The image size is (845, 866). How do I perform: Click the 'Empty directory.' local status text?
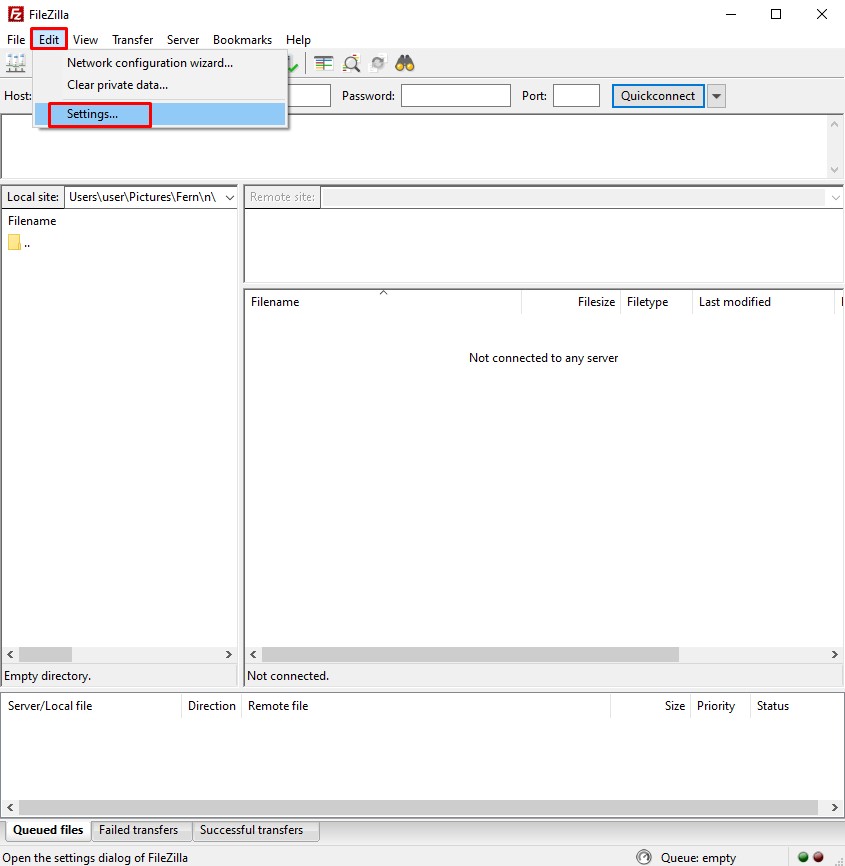point(47,675)
